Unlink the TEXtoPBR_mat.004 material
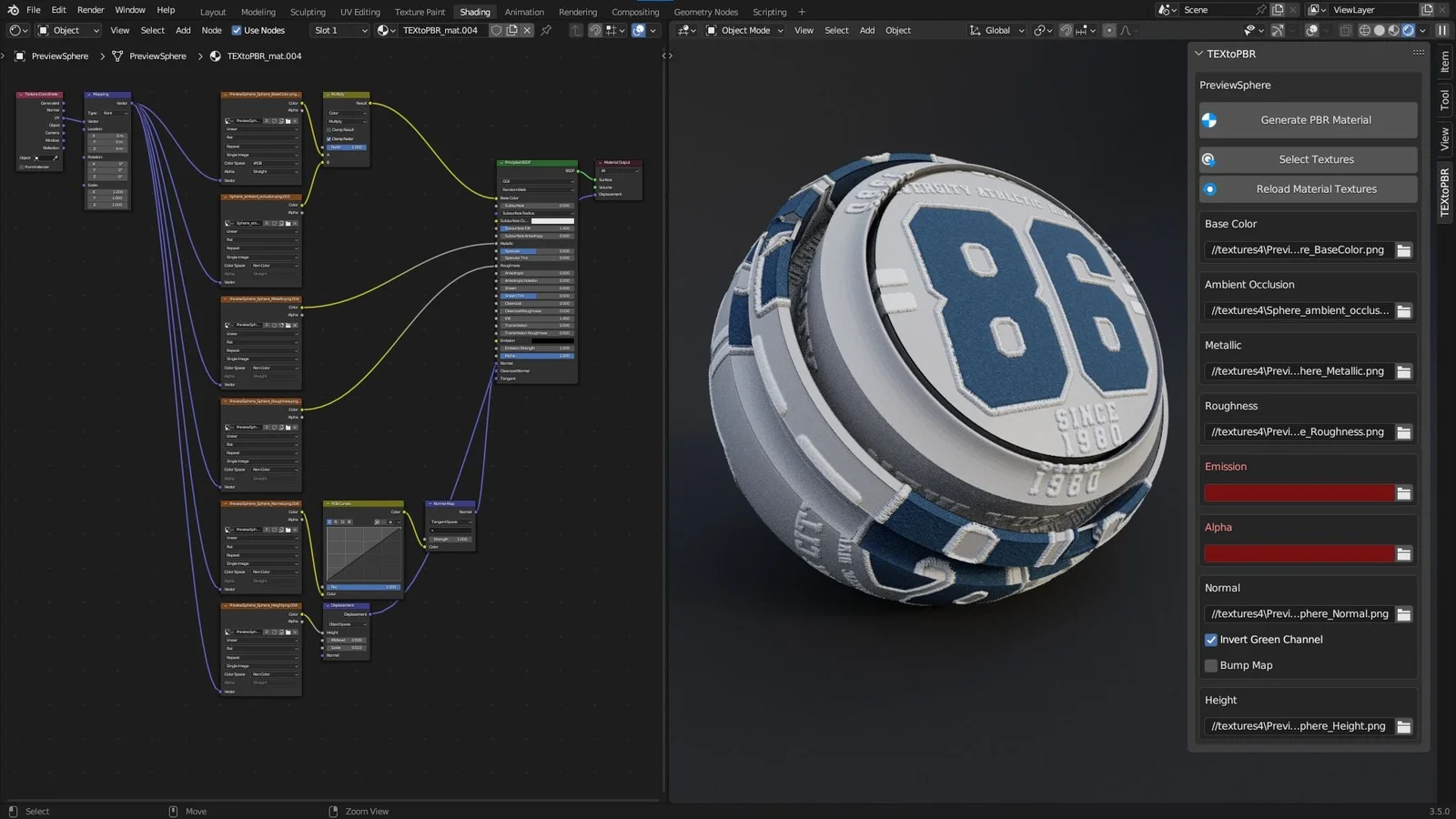The width and height of the screenshot is (1456, 819). (x=527, y=30)
